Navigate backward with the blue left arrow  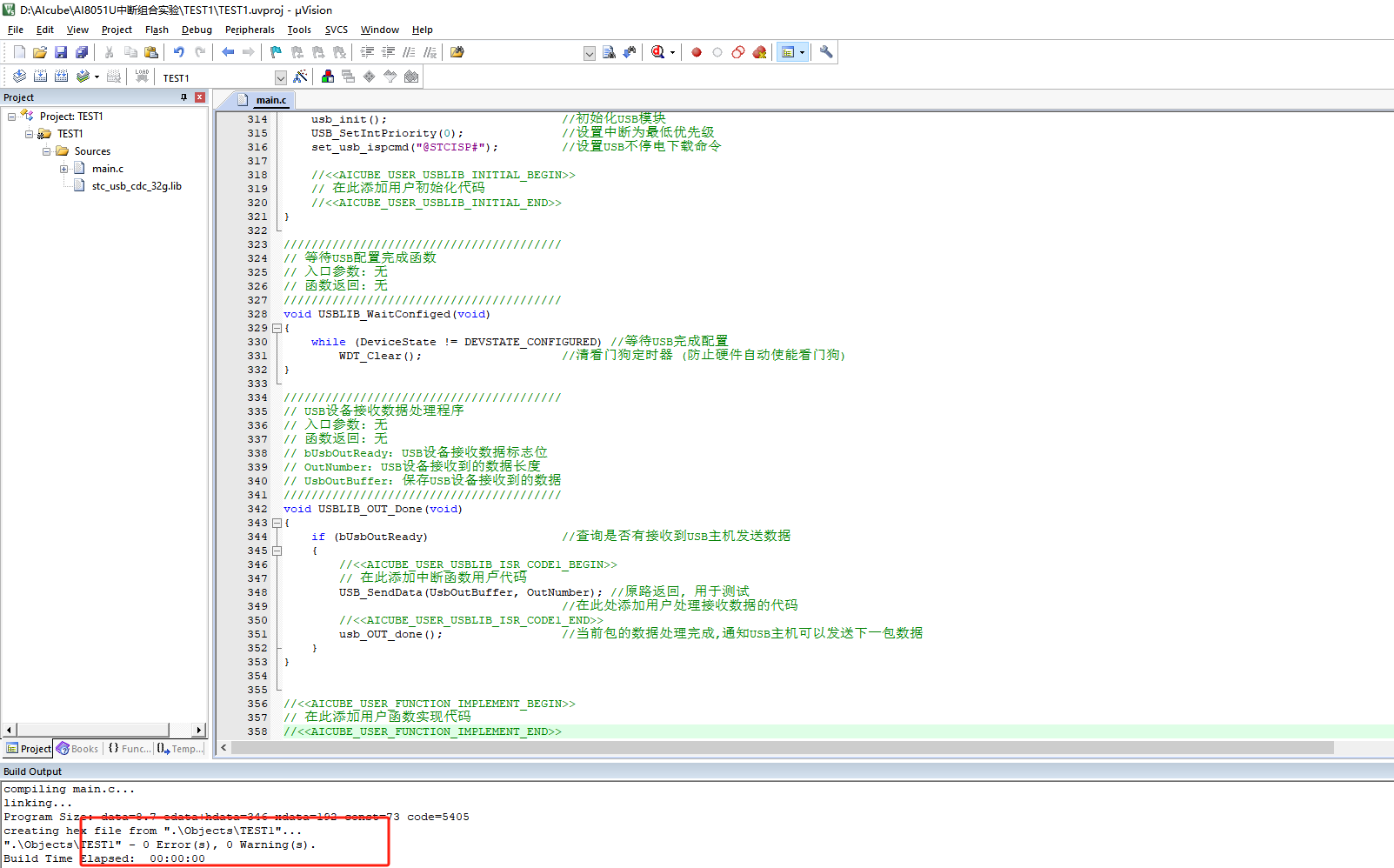pos(228,52)
